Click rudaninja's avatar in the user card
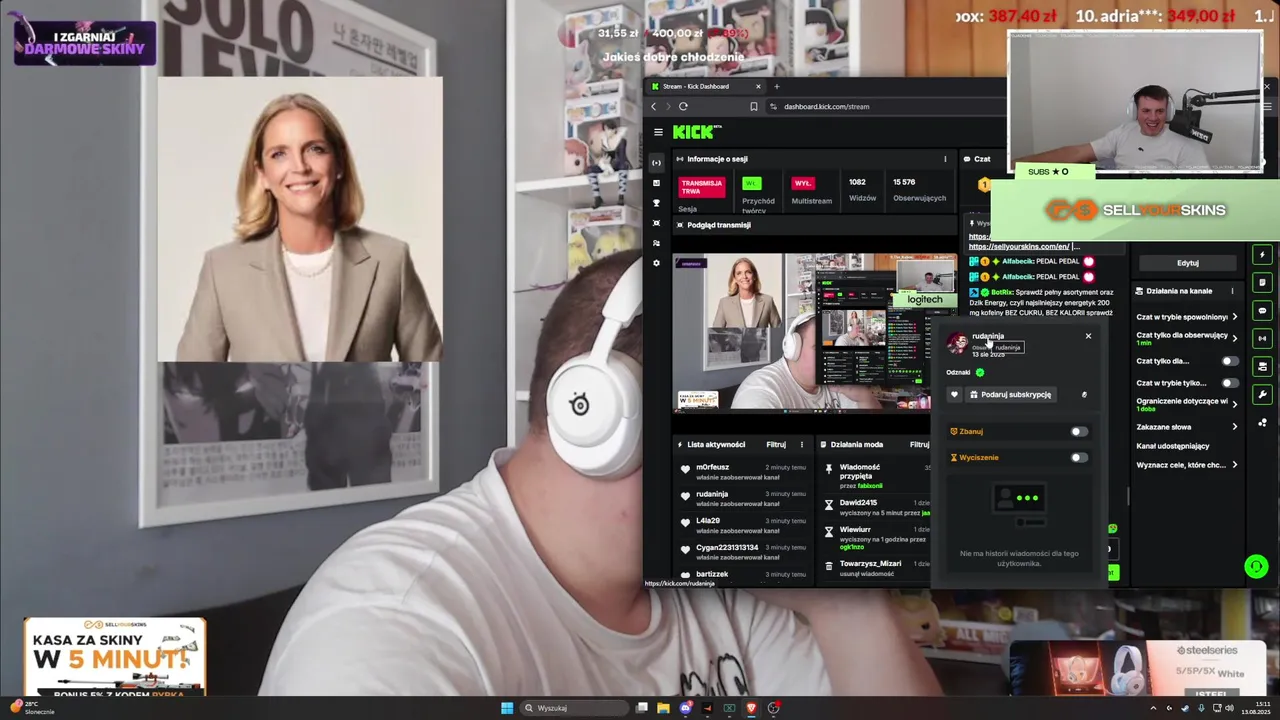This screenshot has width=1280, height=720. click(x=957, y=343)
